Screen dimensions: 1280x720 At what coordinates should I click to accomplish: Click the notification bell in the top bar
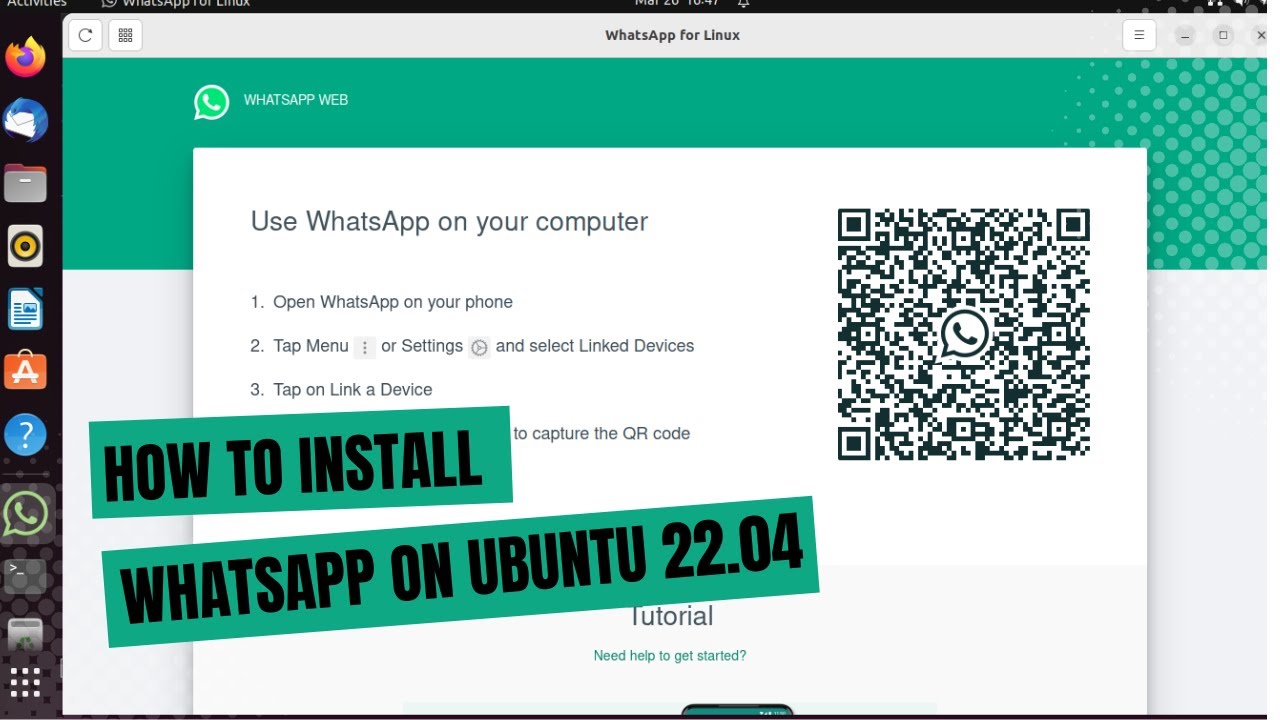[x=744, y=4]
